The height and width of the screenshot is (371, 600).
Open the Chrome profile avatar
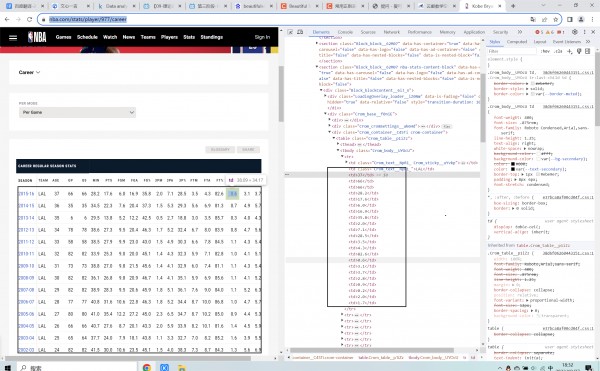(x=581, y=20)
